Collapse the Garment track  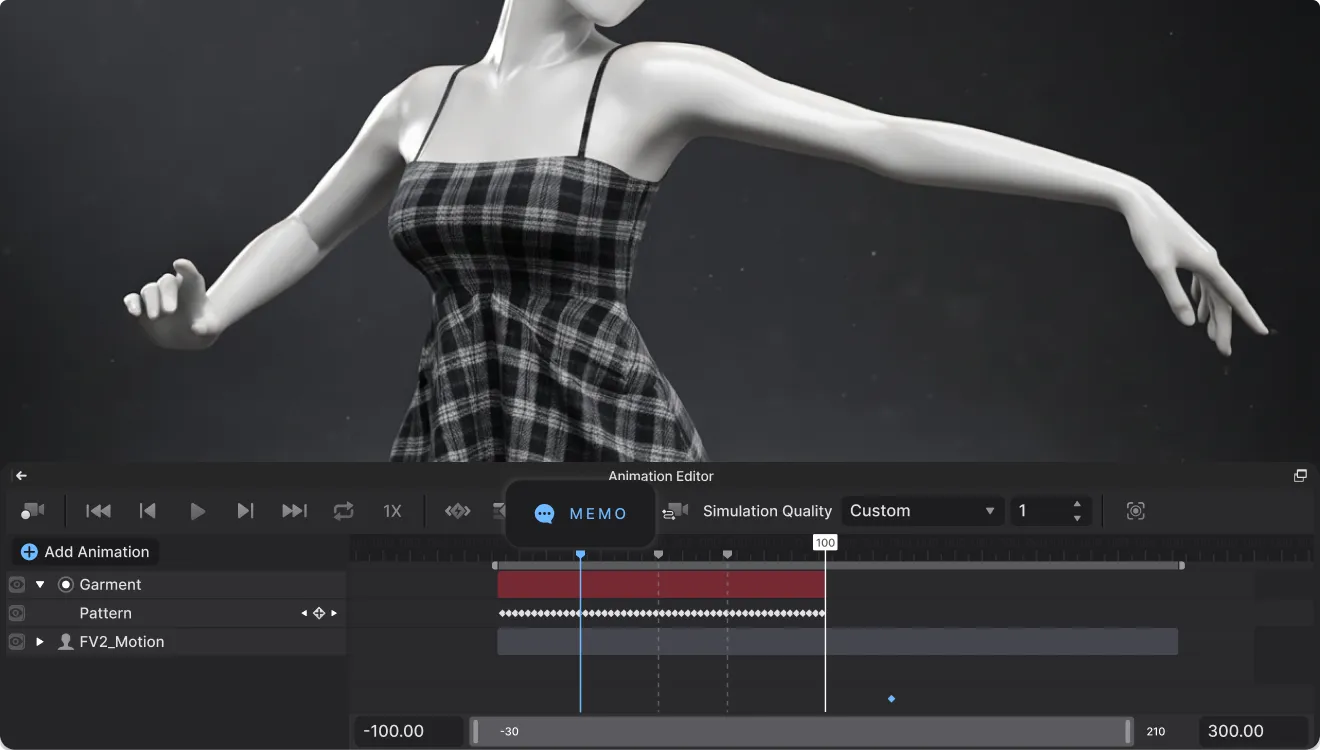tap(40, 584)
